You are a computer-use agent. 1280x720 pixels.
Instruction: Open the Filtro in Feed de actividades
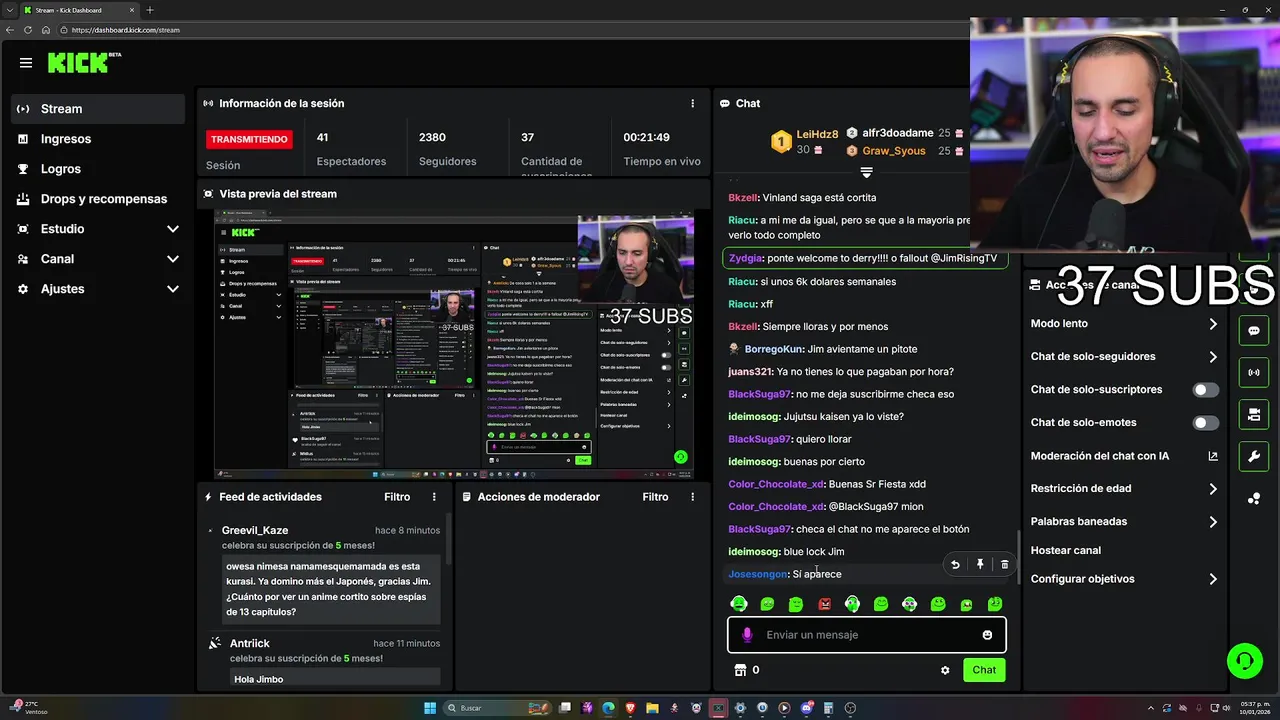pyautogui.click(x=397, y=497)
